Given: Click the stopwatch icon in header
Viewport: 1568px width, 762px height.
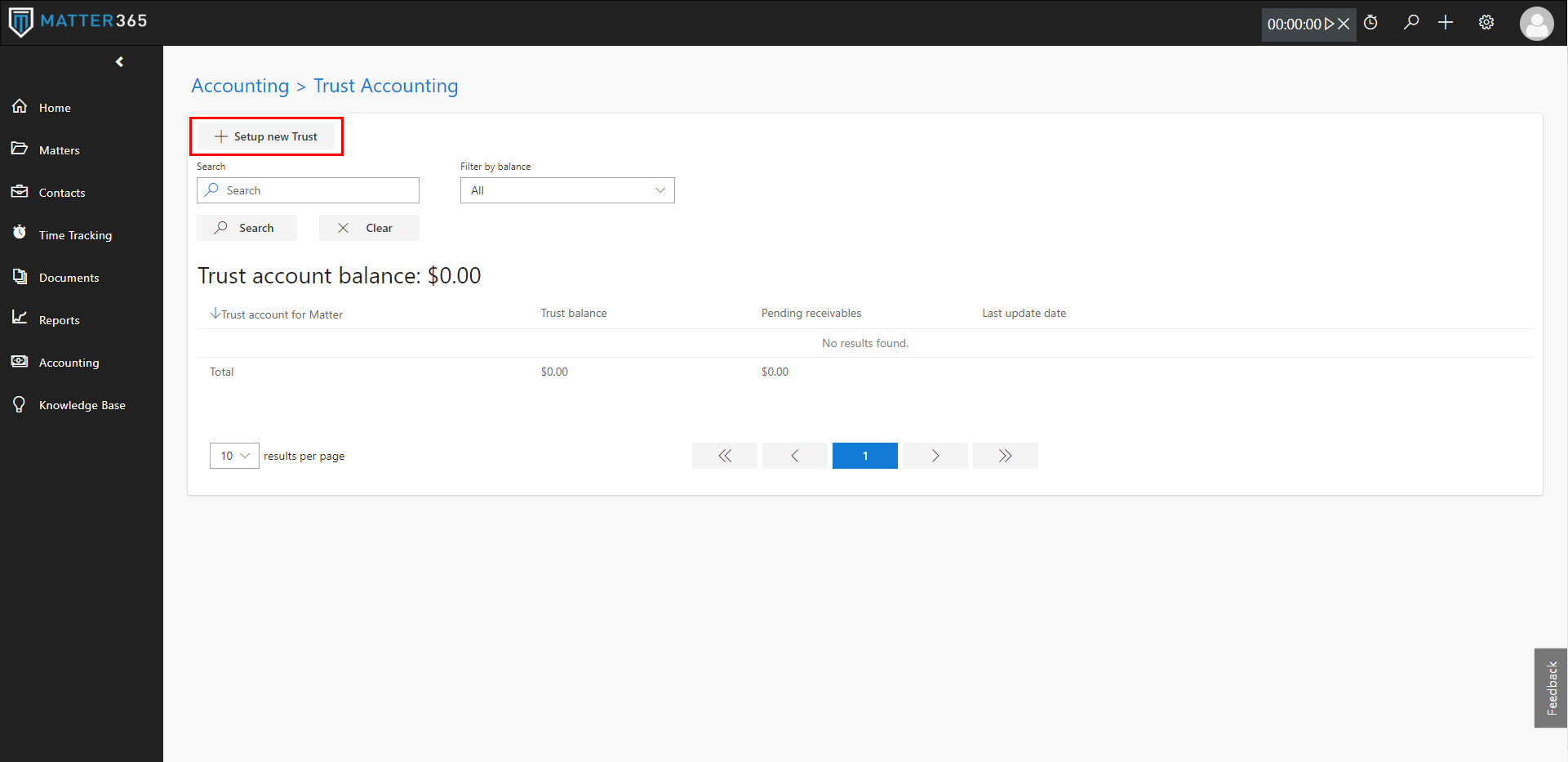Looking at the screenshot, I should (1371, 23).
